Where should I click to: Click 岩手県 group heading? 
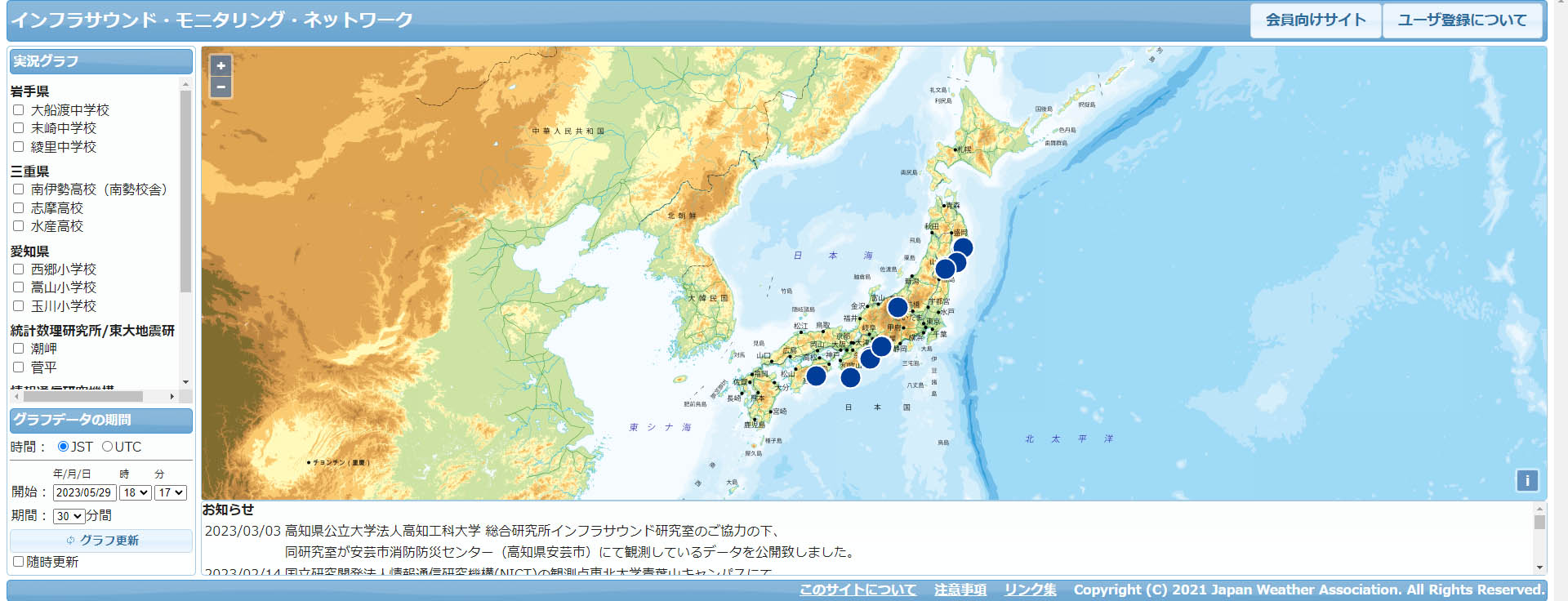pyautogui.click(x=29, y=91)
